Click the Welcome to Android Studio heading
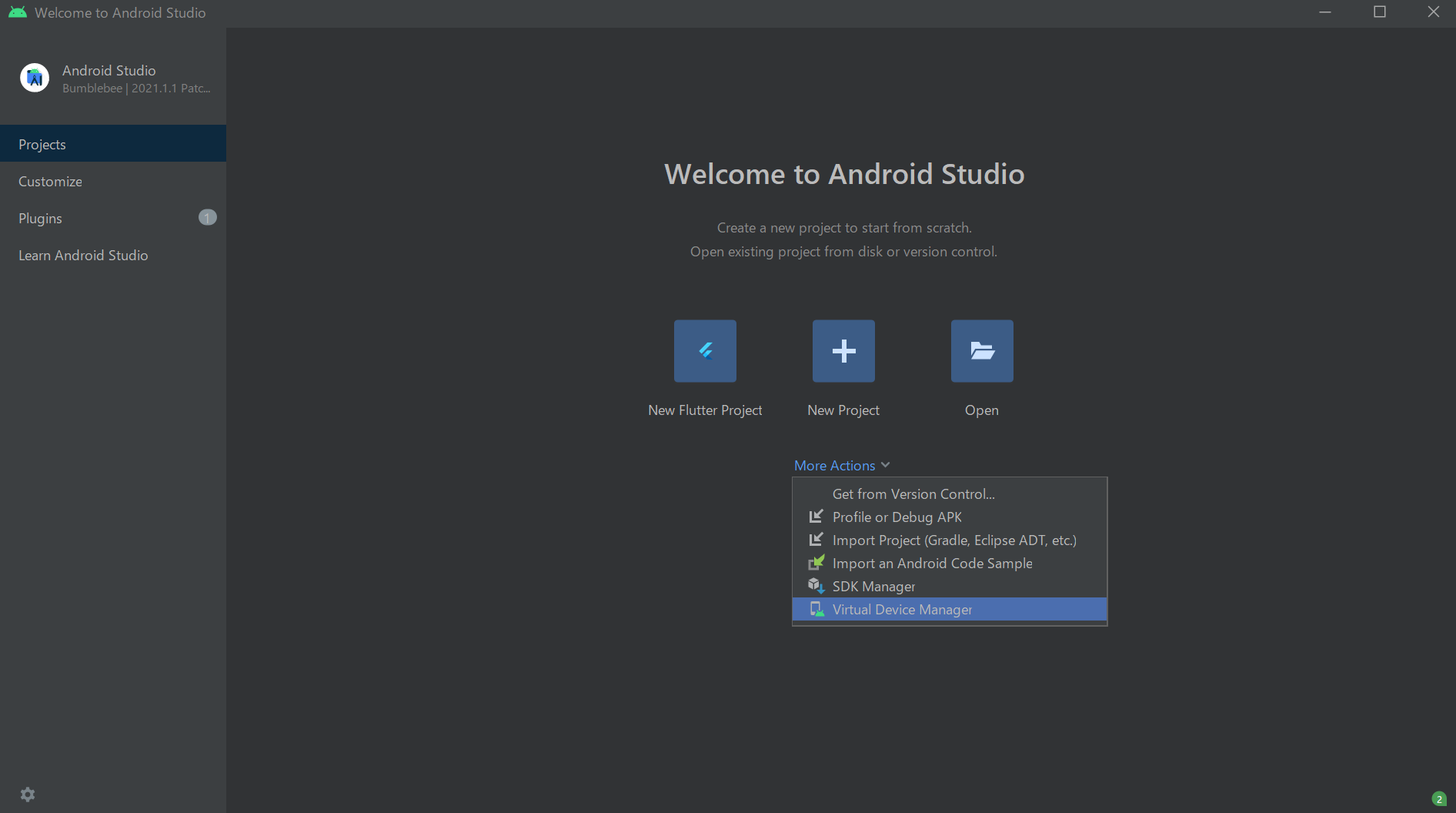This screenshot has height=813, width=1456. [x=844, y=174]
